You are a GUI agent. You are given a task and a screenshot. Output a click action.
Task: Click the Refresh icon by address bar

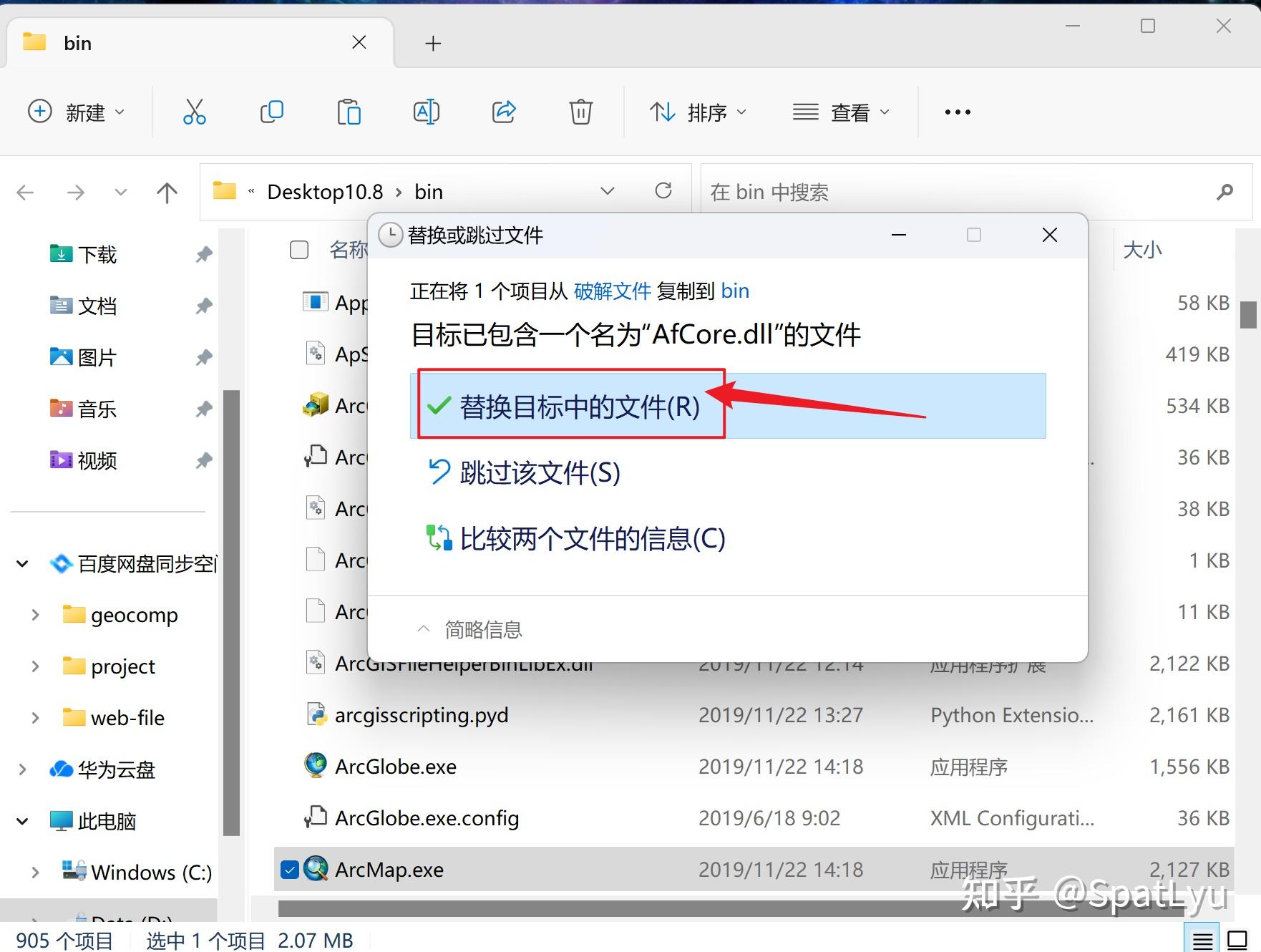[x=663, y=190]
